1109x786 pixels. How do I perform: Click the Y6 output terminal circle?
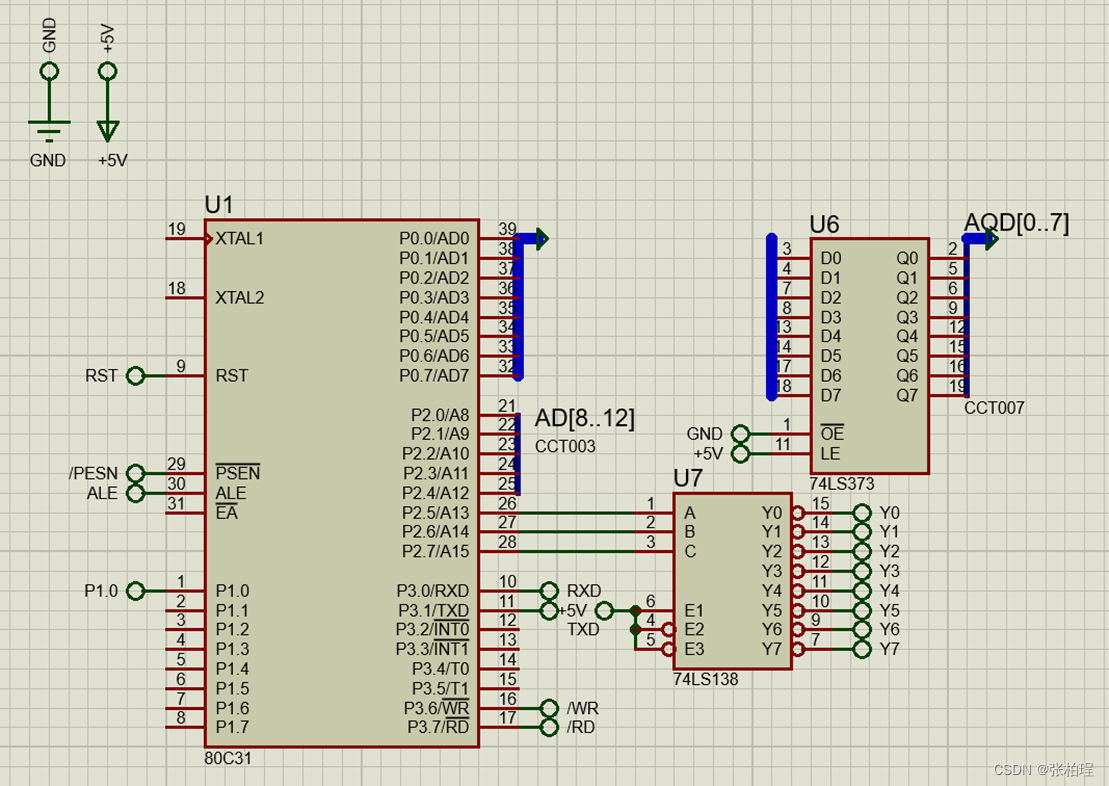861,630
